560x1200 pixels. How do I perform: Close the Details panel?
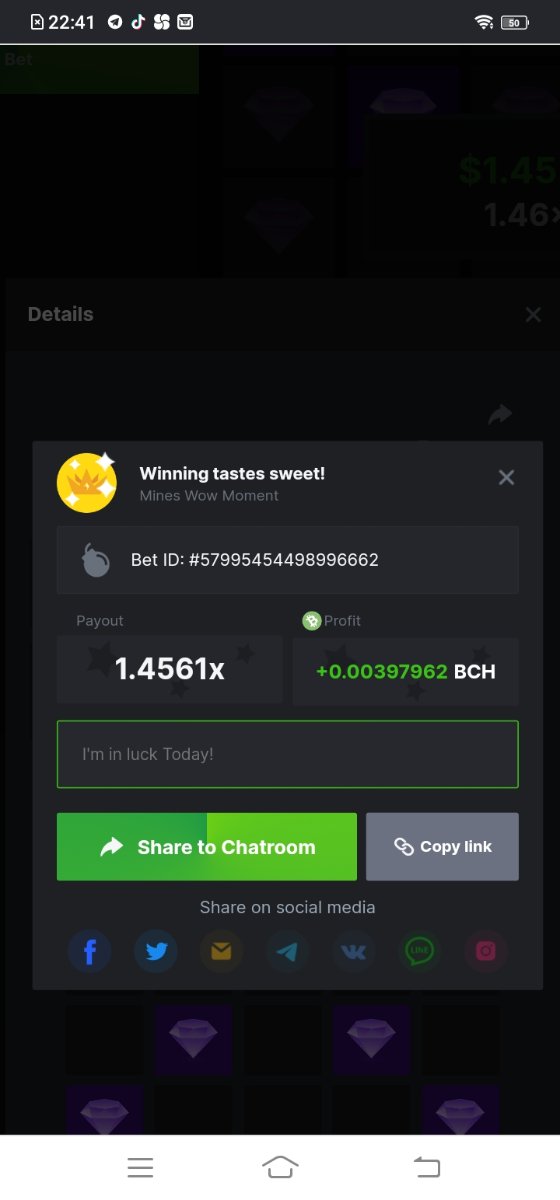[533, 315]
